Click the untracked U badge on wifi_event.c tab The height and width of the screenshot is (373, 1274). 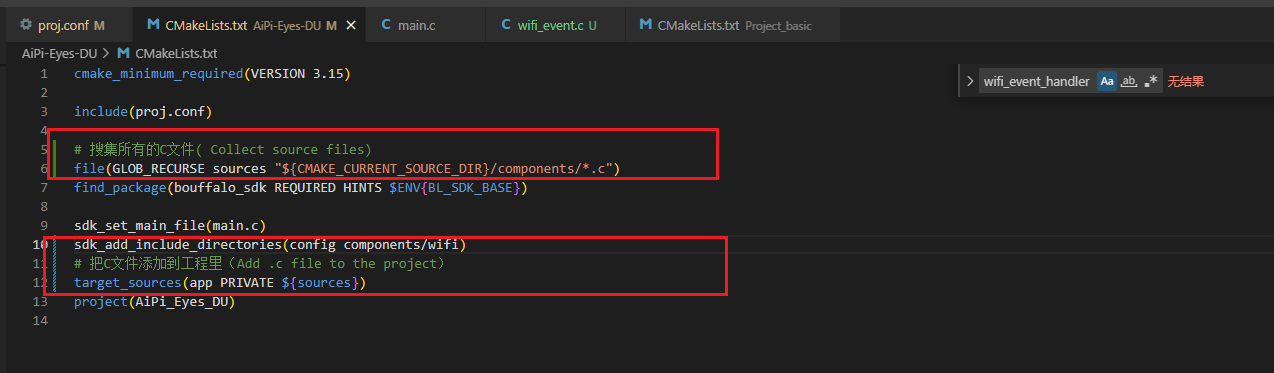pos(593,25)
